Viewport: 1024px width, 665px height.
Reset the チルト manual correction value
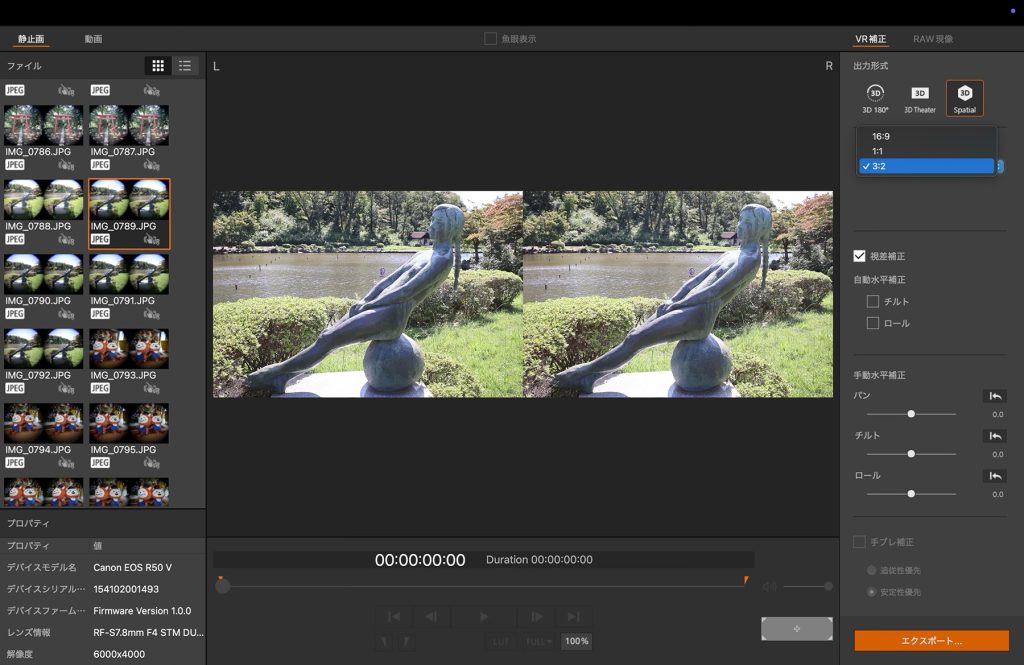[993, 436]
